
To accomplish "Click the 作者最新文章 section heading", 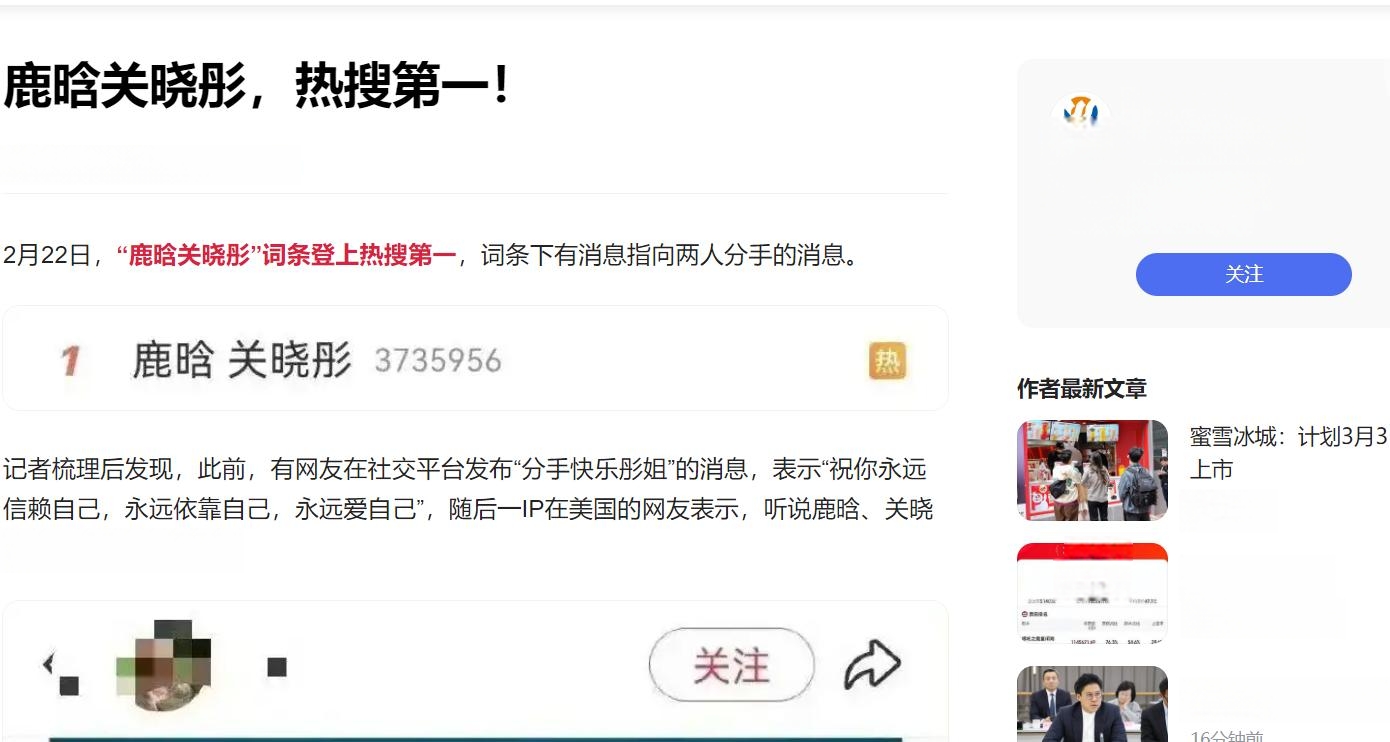I will point(1081,388).
